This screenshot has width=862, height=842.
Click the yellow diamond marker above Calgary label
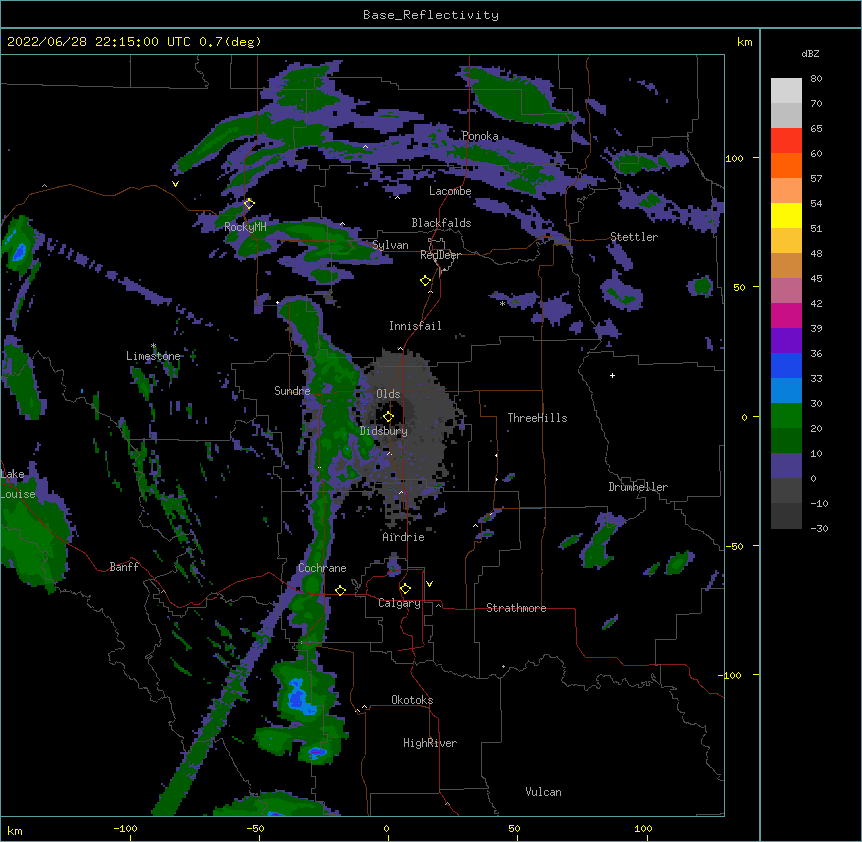pos(405,589)
